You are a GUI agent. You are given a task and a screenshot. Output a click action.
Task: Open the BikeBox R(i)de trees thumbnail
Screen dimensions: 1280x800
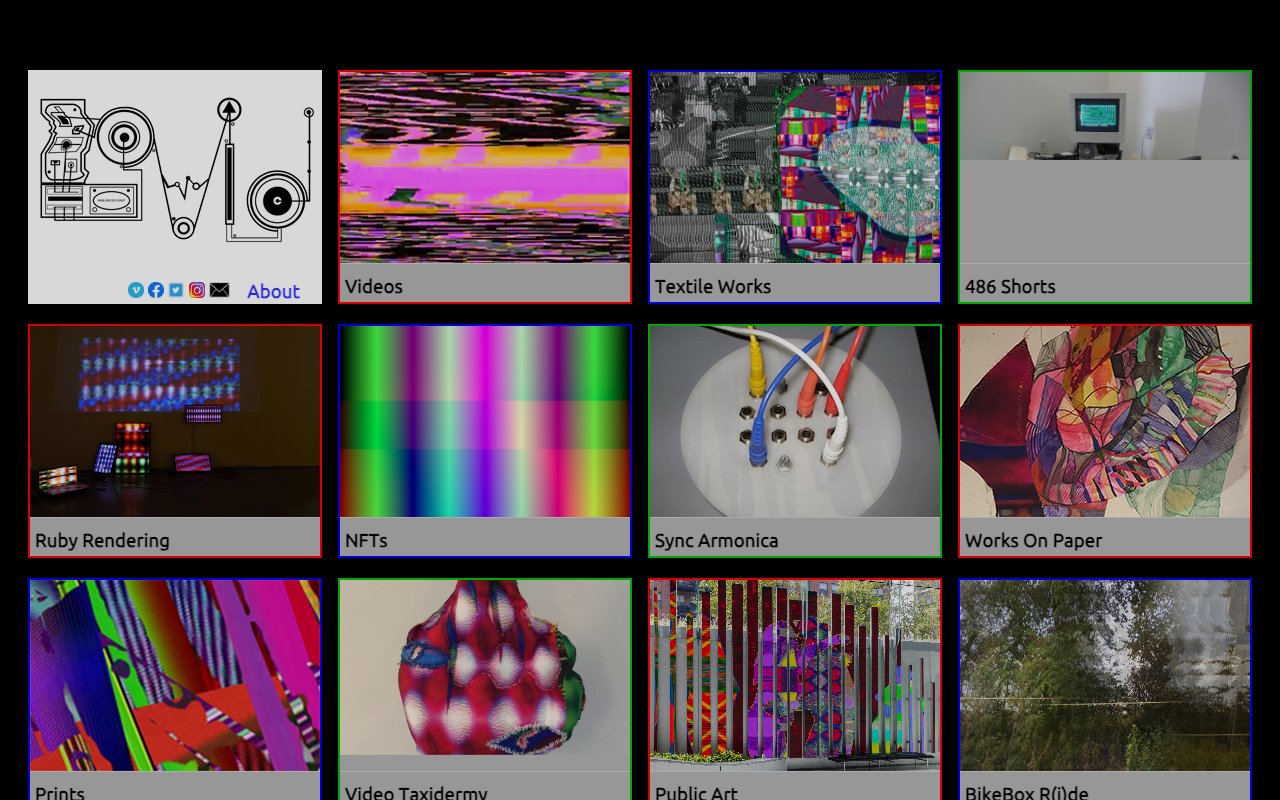1105,675
